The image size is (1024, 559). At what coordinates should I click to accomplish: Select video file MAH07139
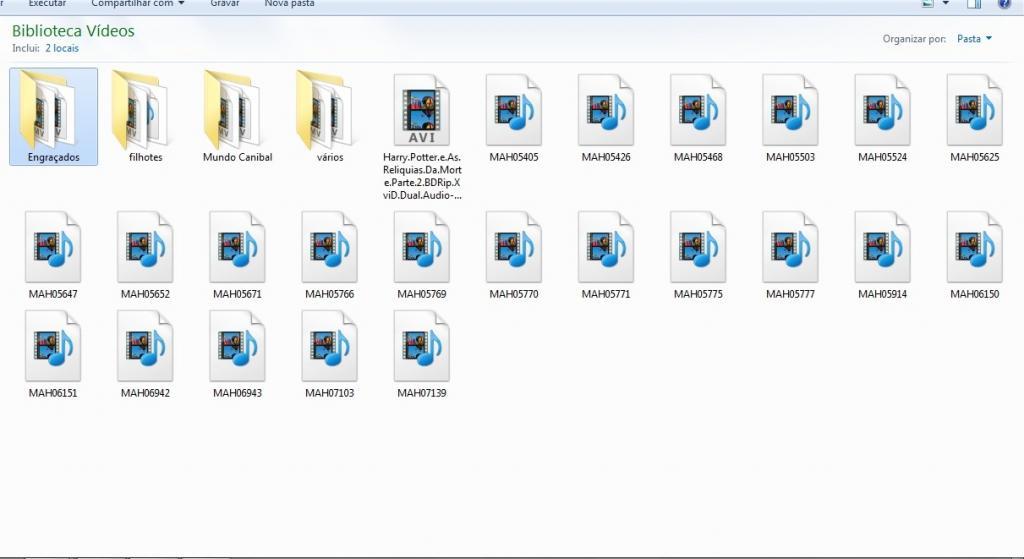[x=422, y=354]
